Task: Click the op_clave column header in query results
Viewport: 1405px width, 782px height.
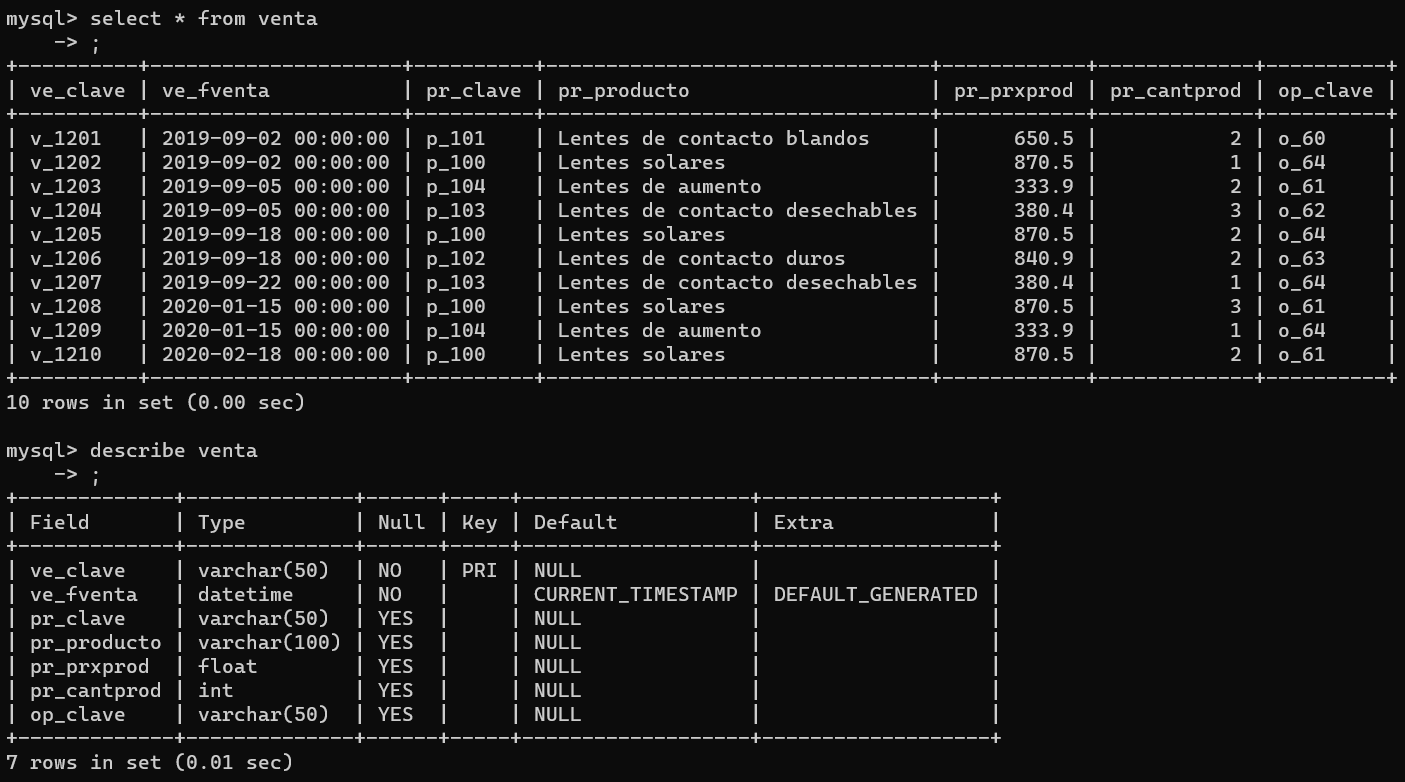Action: 1326,91
